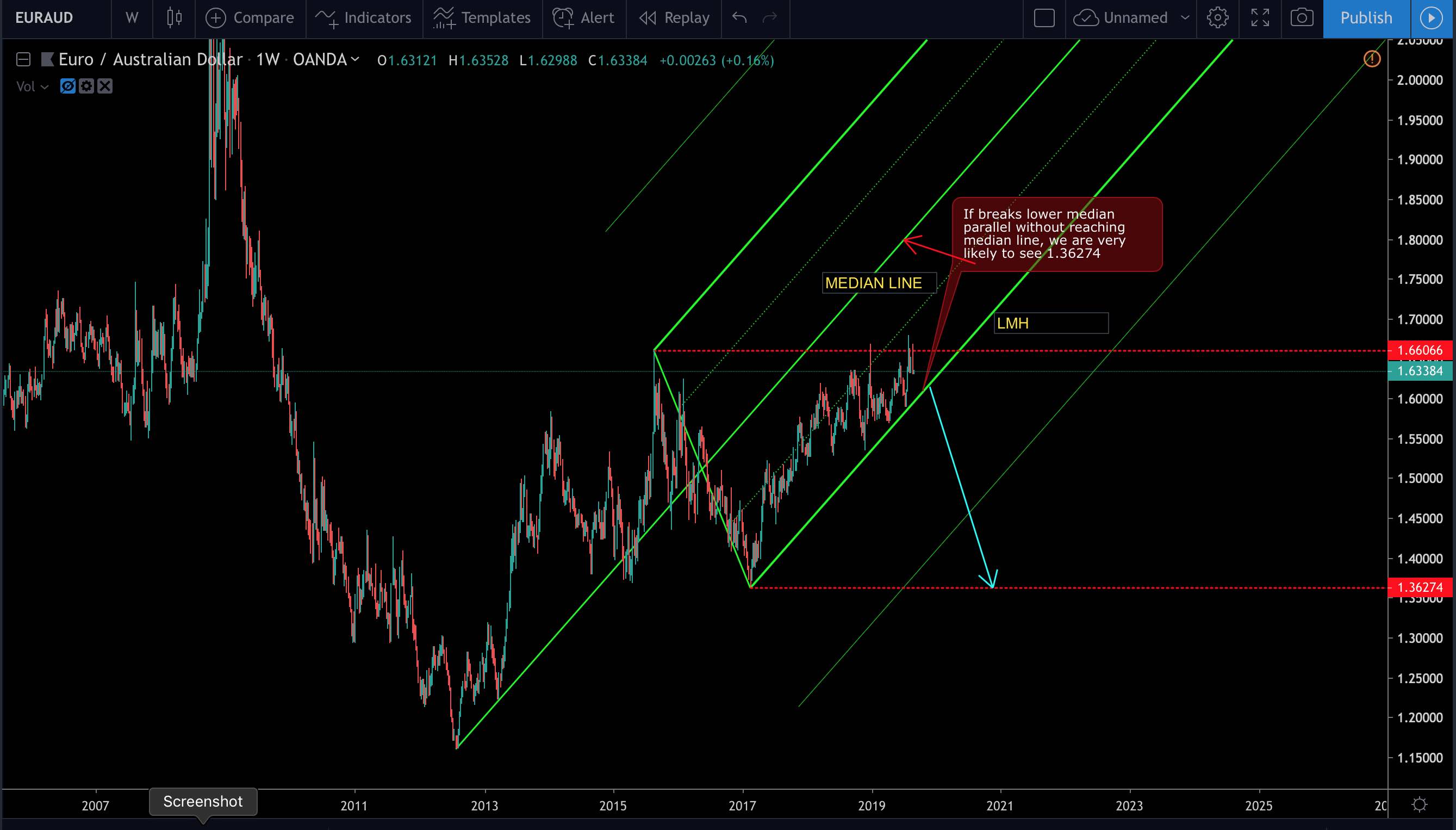Click the undo arrow icon

tap(739, 17)
